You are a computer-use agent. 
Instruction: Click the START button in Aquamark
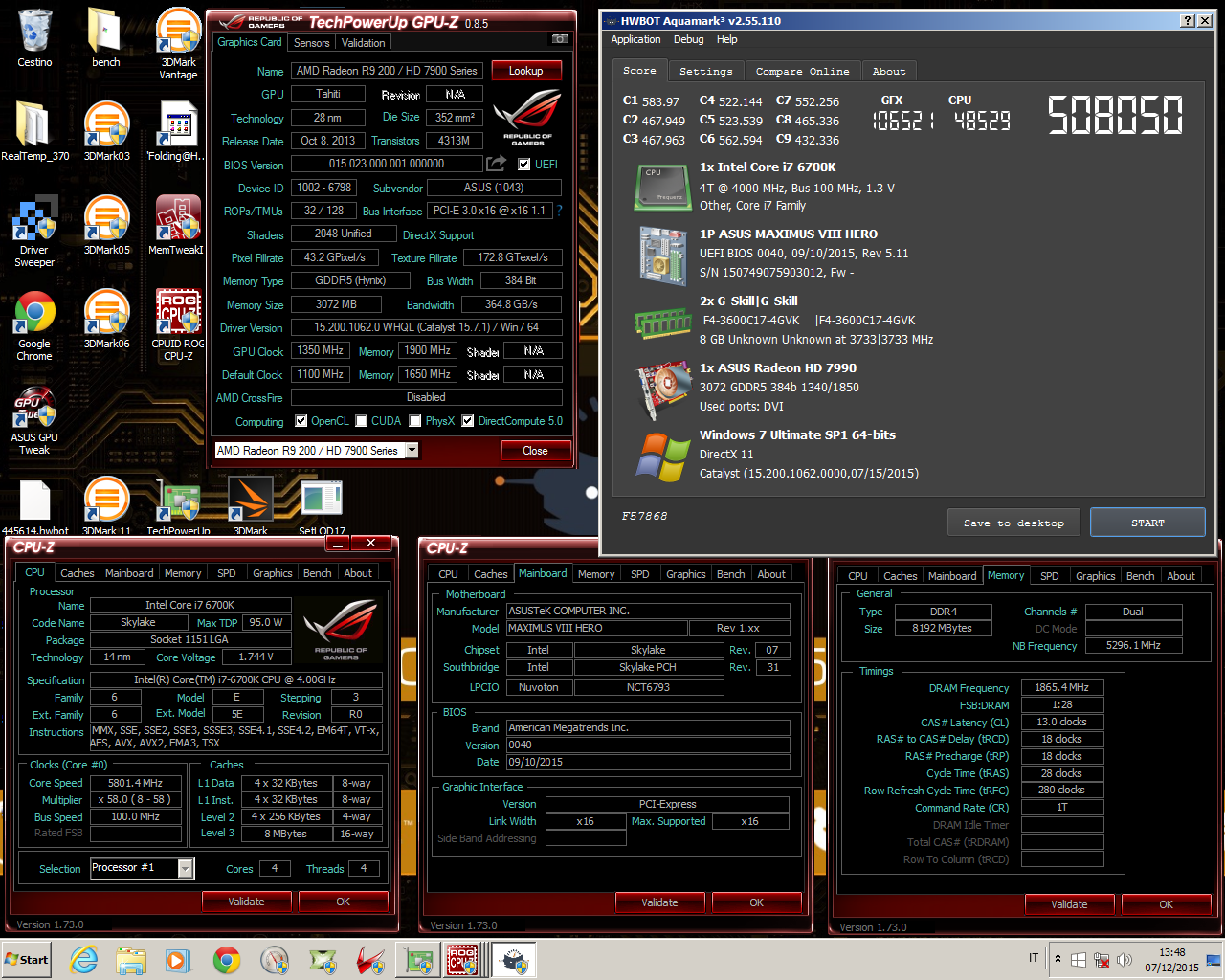(x=1147, y=523)
